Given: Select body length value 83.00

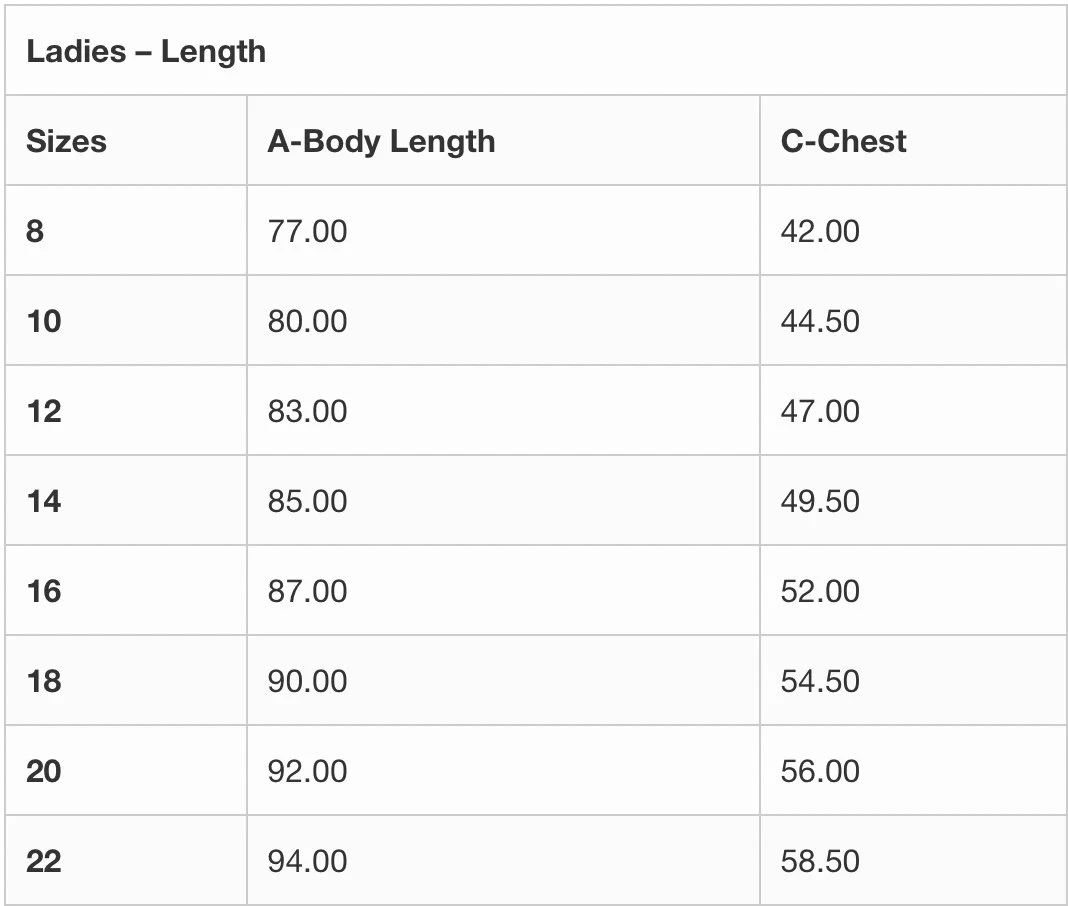Looking at the screenshot, I should [x=307, y=411].
